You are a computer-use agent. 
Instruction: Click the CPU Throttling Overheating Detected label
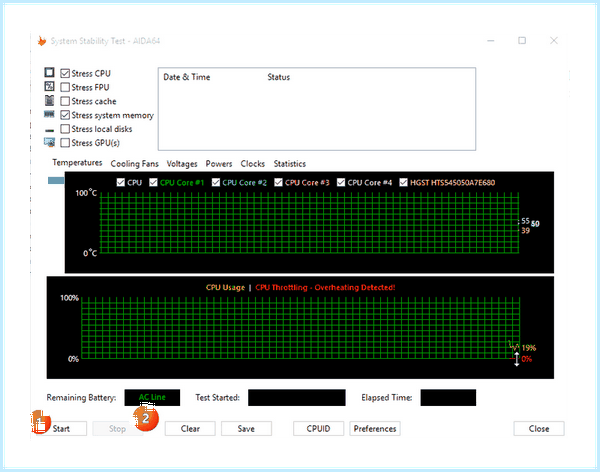click(x=325, y=287)
